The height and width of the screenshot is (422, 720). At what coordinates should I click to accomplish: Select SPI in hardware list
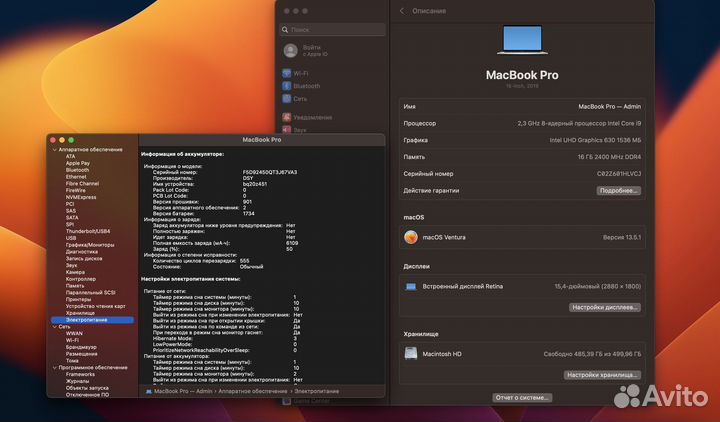click(69, 225)
